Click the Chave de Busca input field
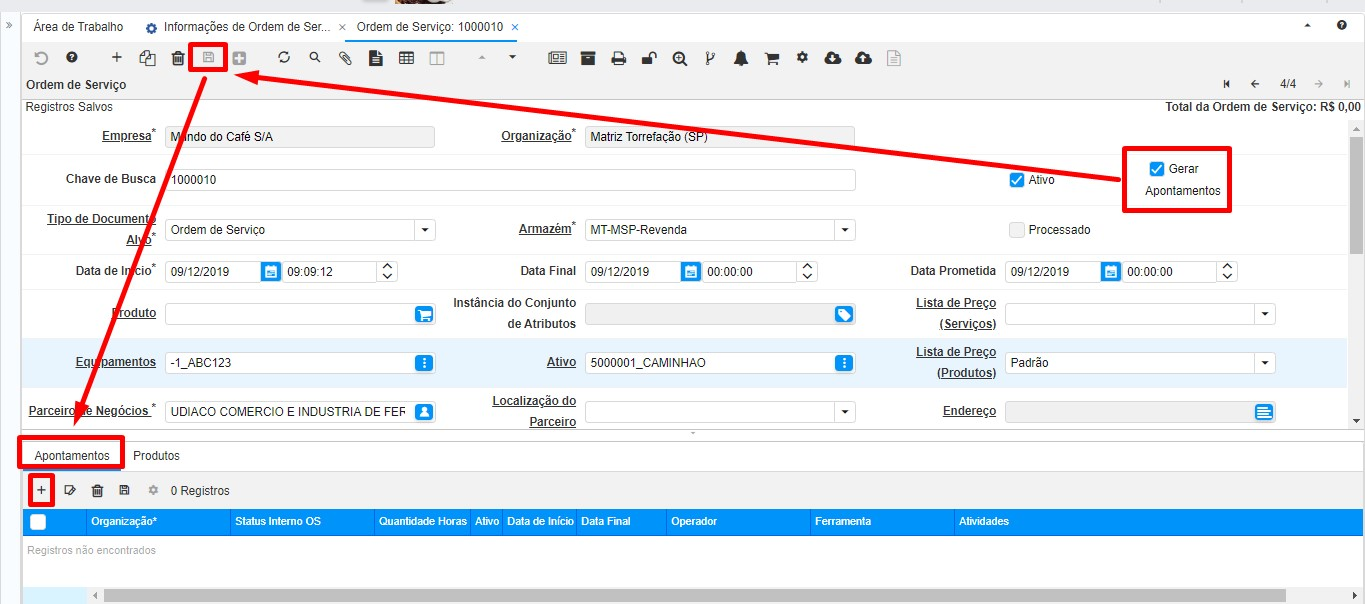This screenshot has height=604, width=1365. click(510, 180)
